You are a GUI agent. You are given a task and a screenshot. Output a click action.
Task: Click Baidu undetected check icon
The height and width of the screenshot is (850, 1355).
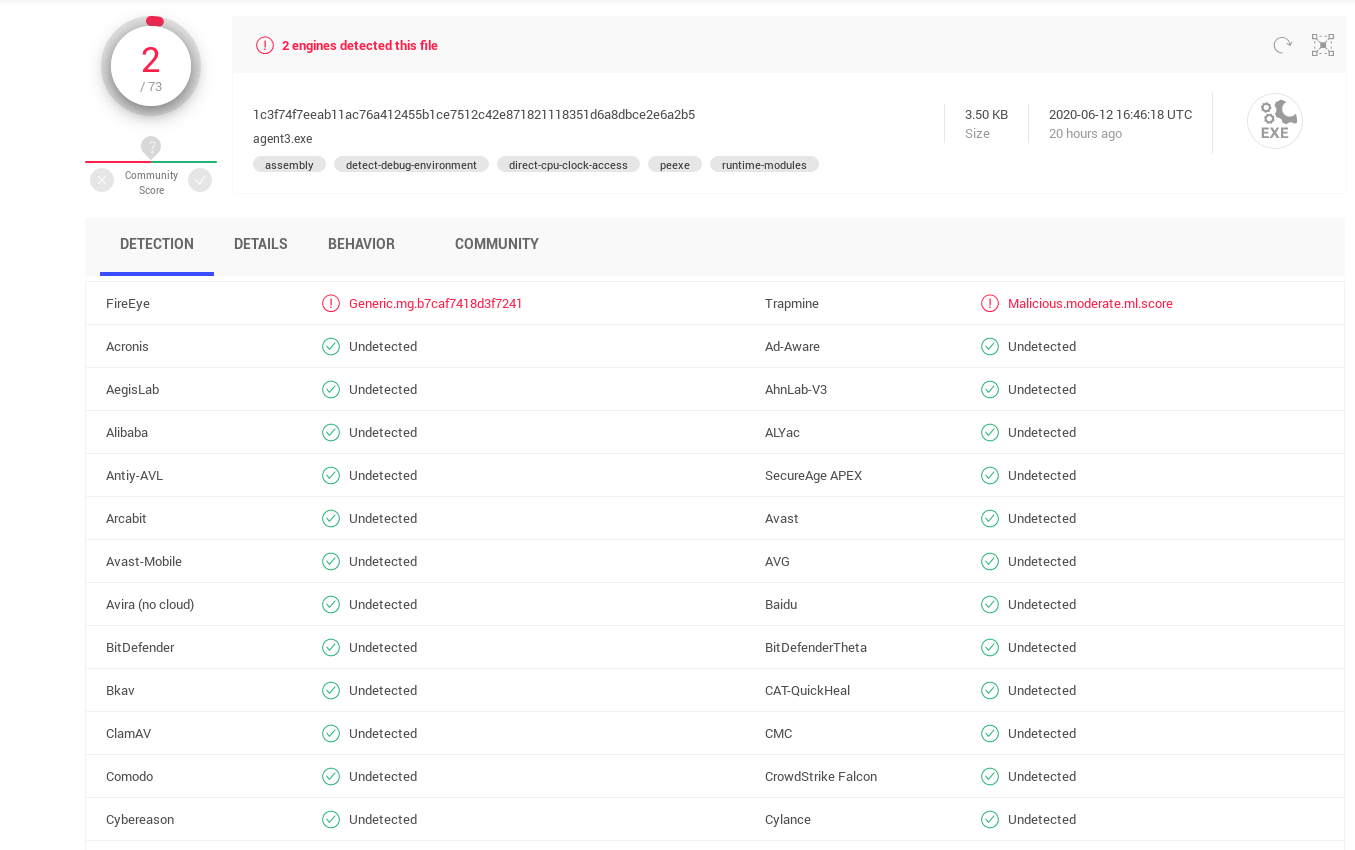click(x=990, y=604)
